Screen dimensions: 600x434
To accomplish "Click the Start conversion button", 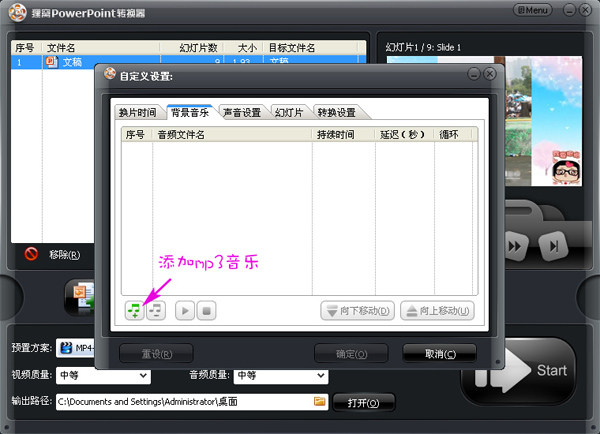I will pos(519,370).
